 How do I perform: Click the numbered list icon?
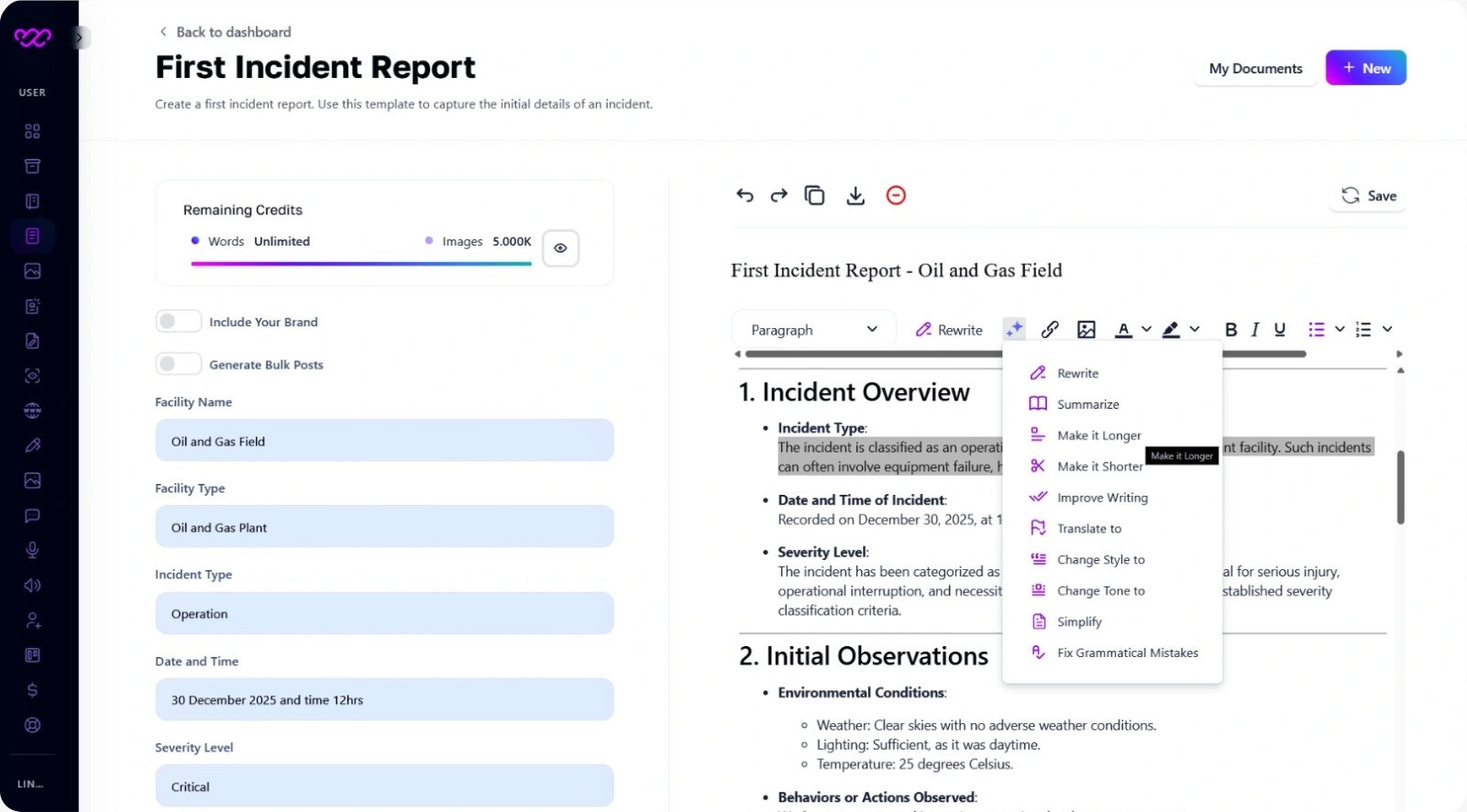click(x=1363, y=329)
